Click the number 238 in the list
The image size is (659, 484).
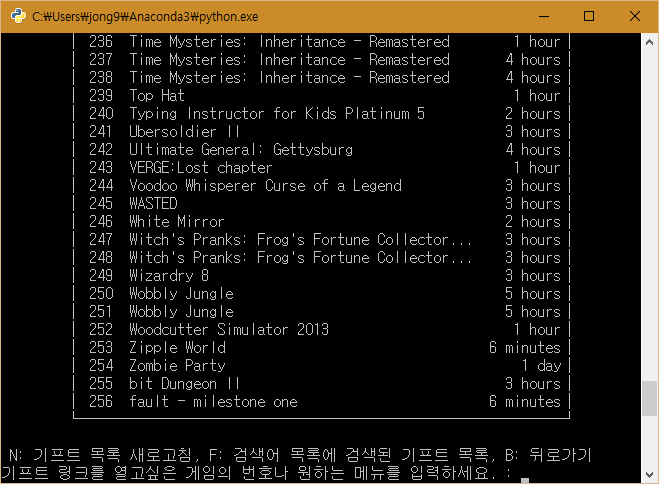[101, 78]
